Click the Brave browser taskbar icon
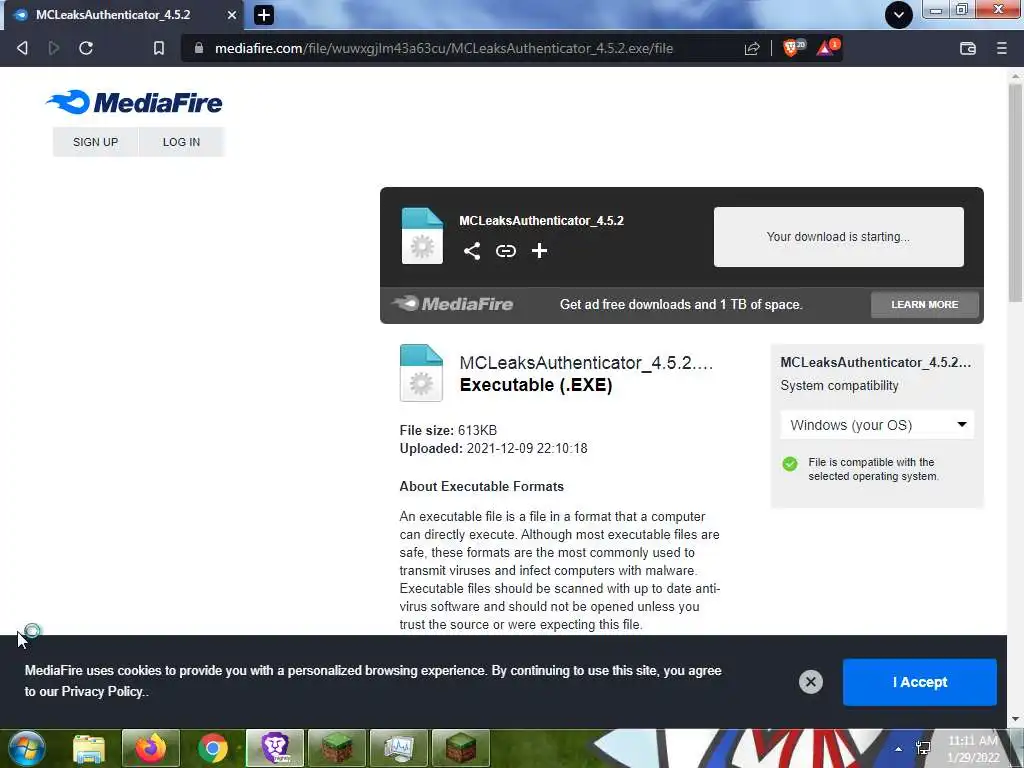The width and height of the screenshot is (1024, 768). point(275,748)
